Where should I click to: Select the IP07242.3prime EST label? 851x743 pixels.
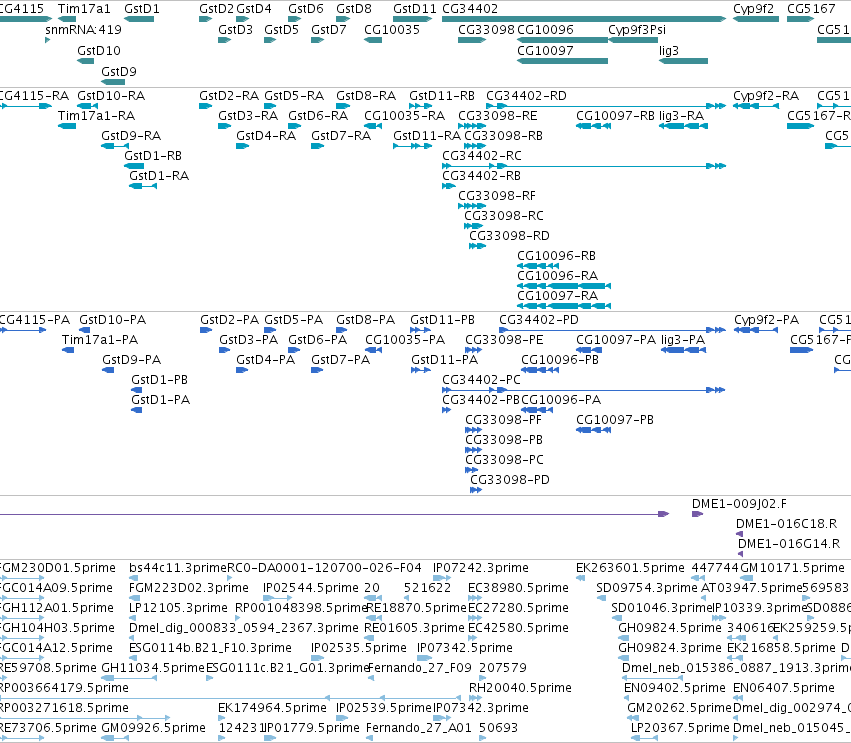coord(481,568)
